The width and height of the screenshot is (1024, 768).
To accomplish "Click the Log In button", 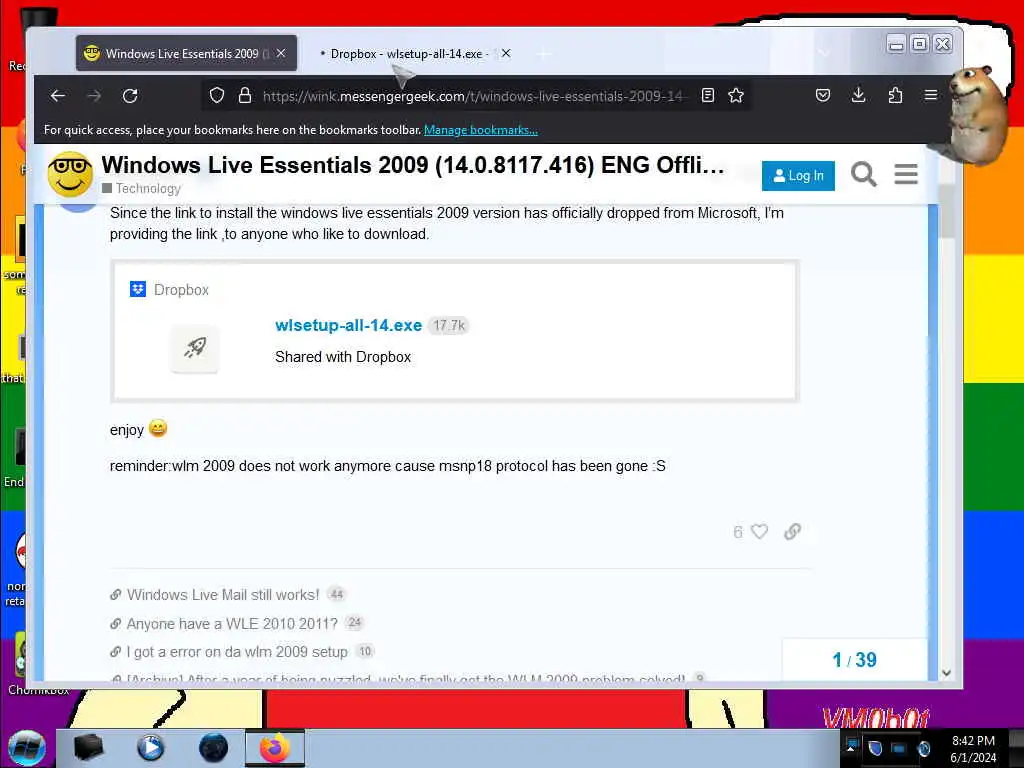I will click(x=798, y=176).
